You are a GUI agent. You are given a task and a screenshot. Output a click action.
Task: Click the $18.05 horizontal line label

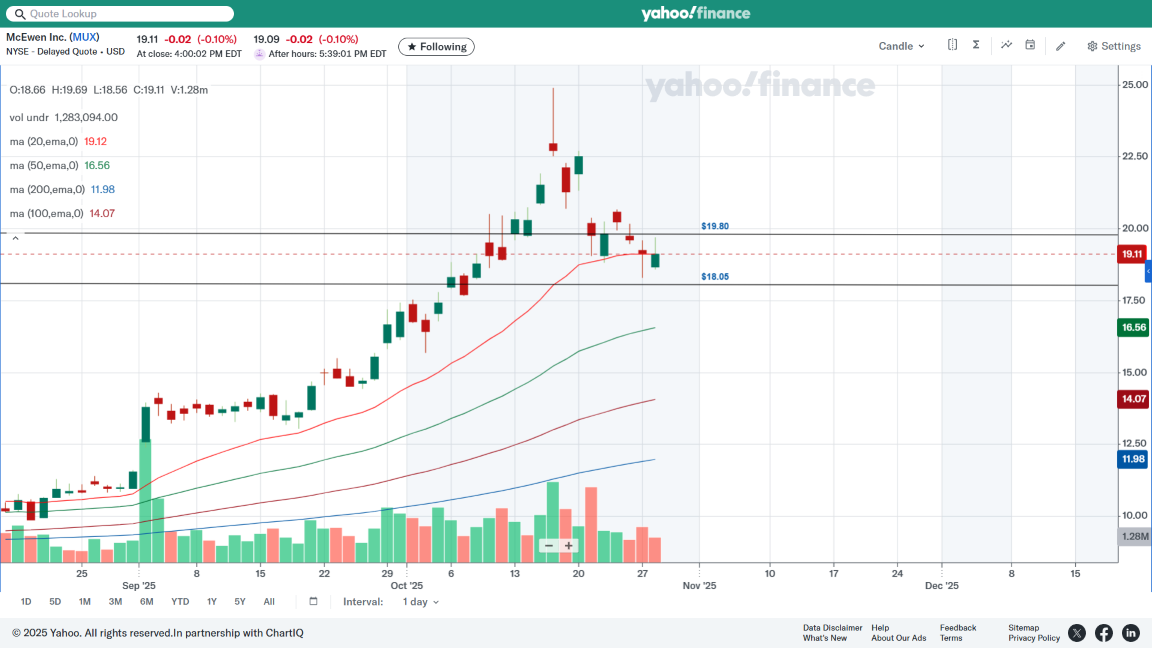coord(715,277)
